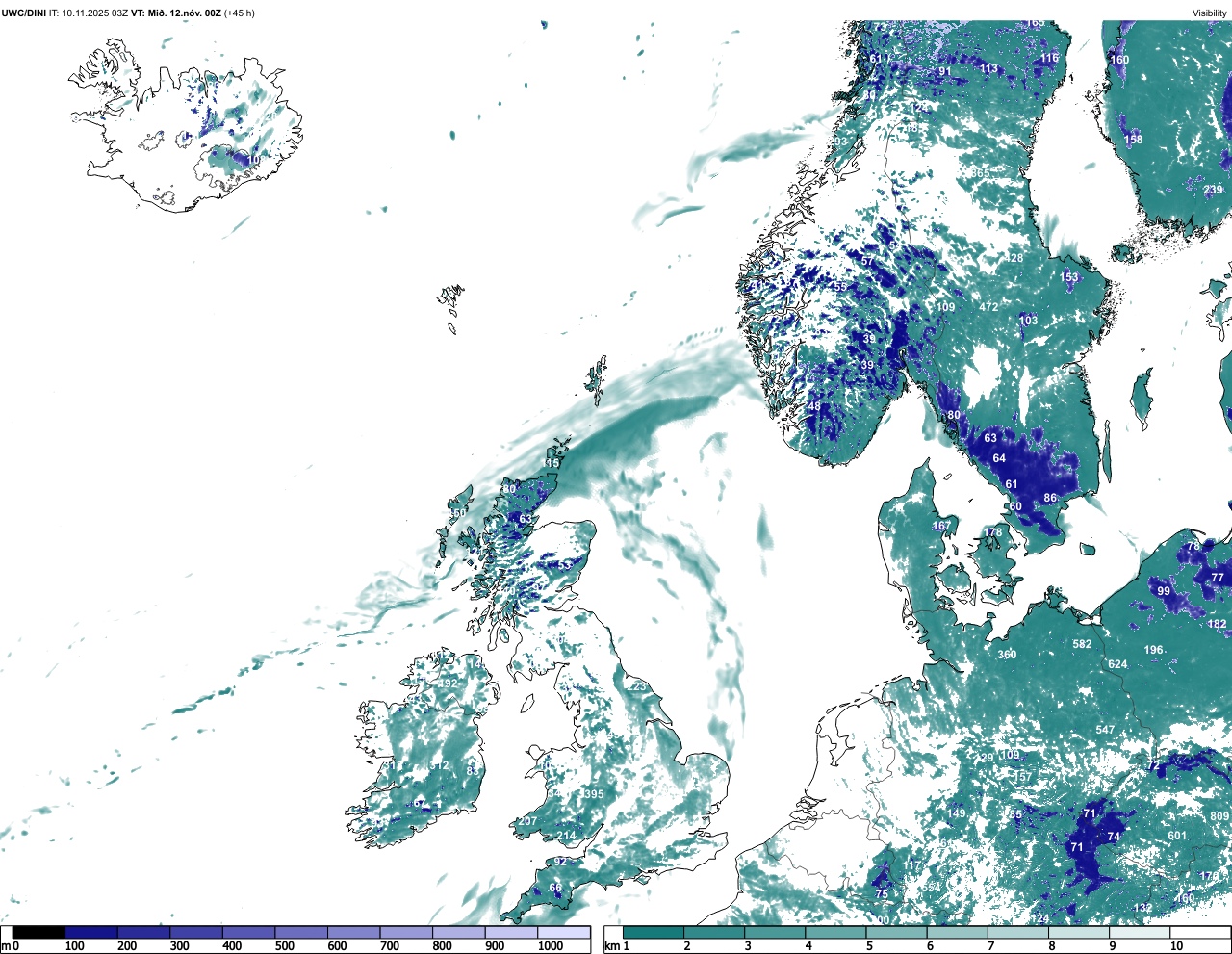
Task: Click the map value '99'
Action: click(1164, 591)
